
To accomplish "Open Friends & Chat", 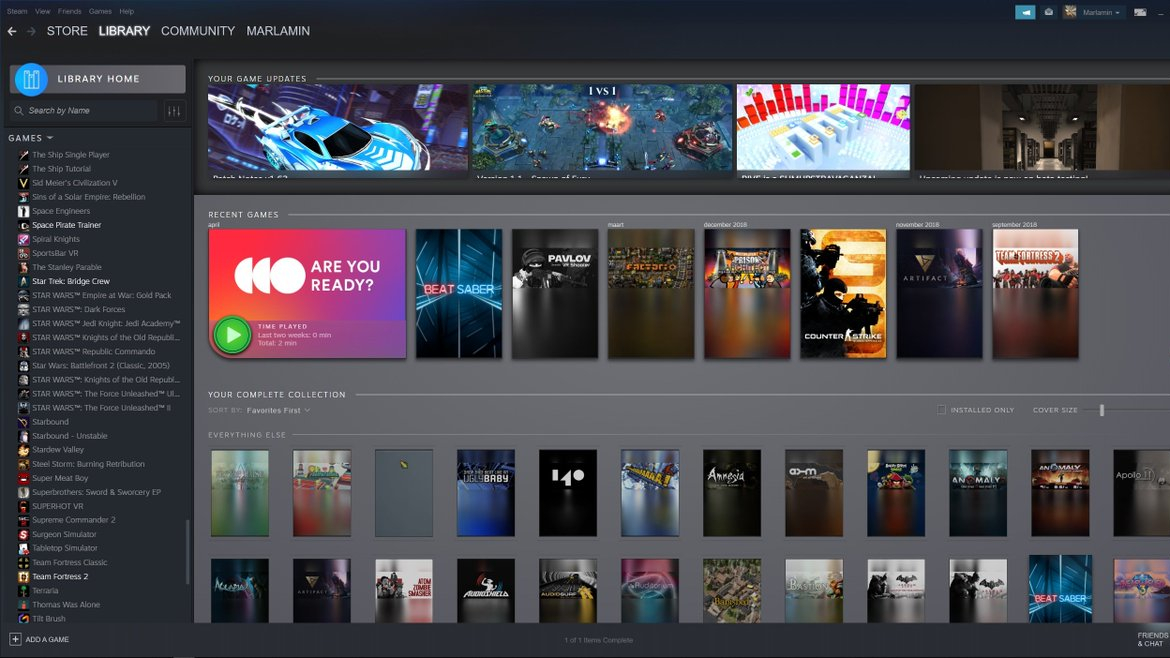I will pos(1152,639).
